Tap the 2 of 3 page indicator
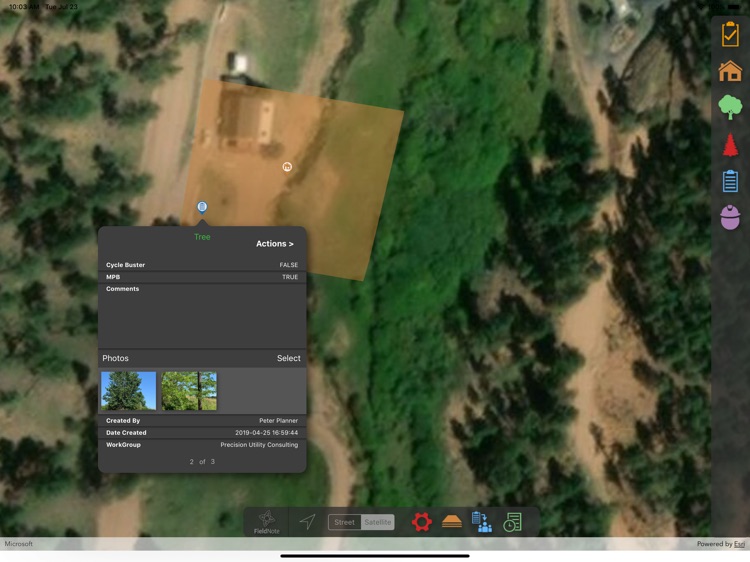 (202, 462)
